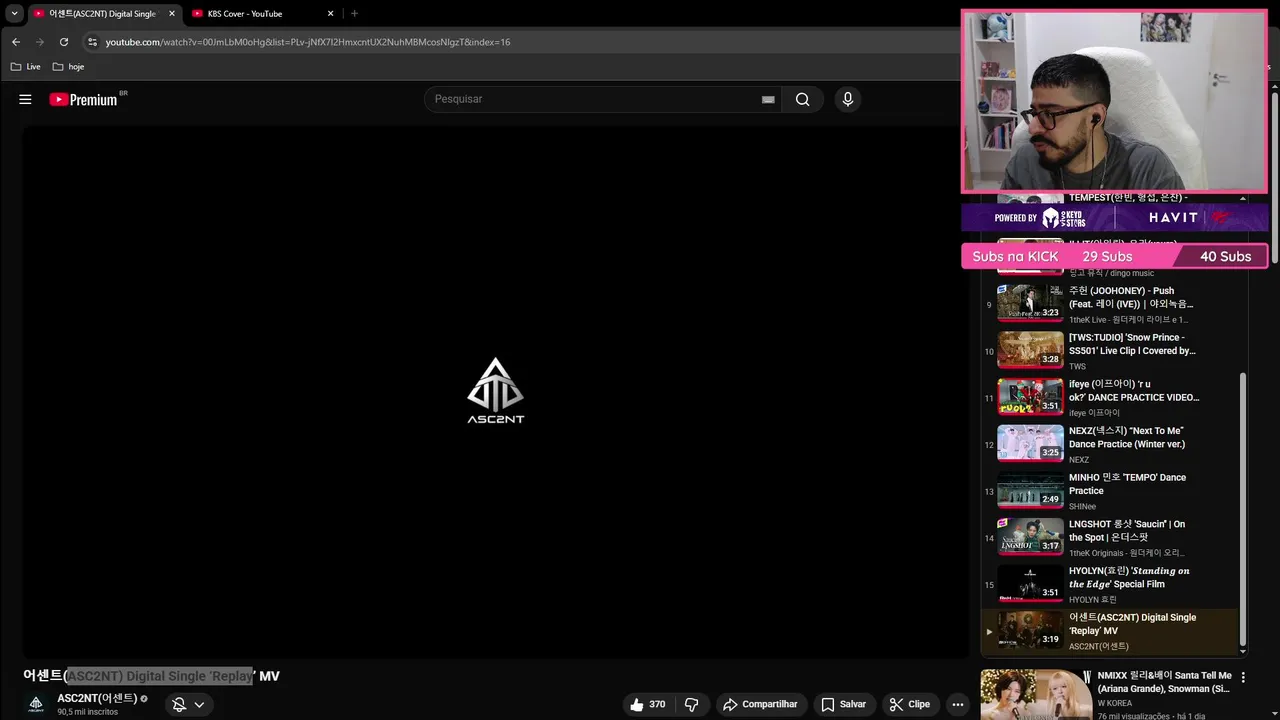Open the on-screen keyboard in search box
This screenshot has height=720, width=1280.
768,99
